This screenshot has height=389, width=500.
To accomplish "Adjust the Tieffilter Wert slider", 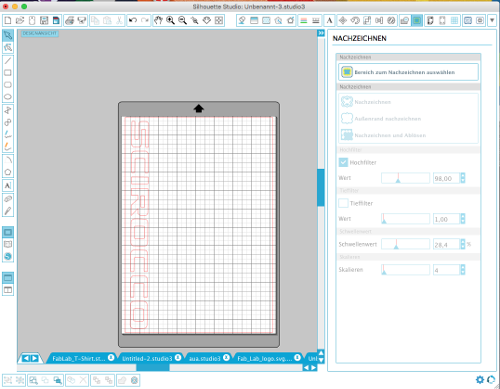I will tap(405, 219).
